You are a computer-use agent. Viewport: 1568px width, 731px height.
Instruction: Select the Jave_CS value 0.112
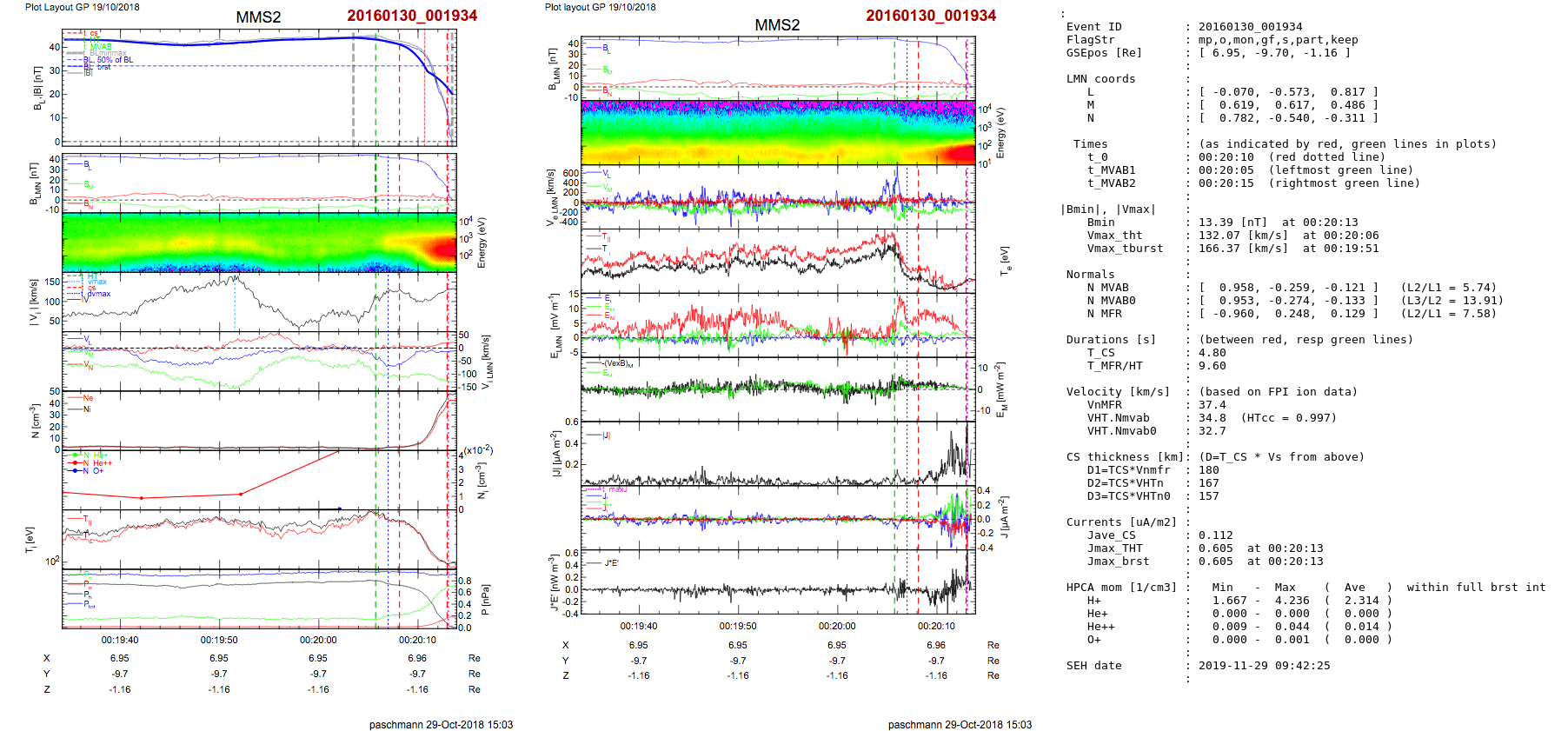pyautogui.click(x=1215, y=535)
